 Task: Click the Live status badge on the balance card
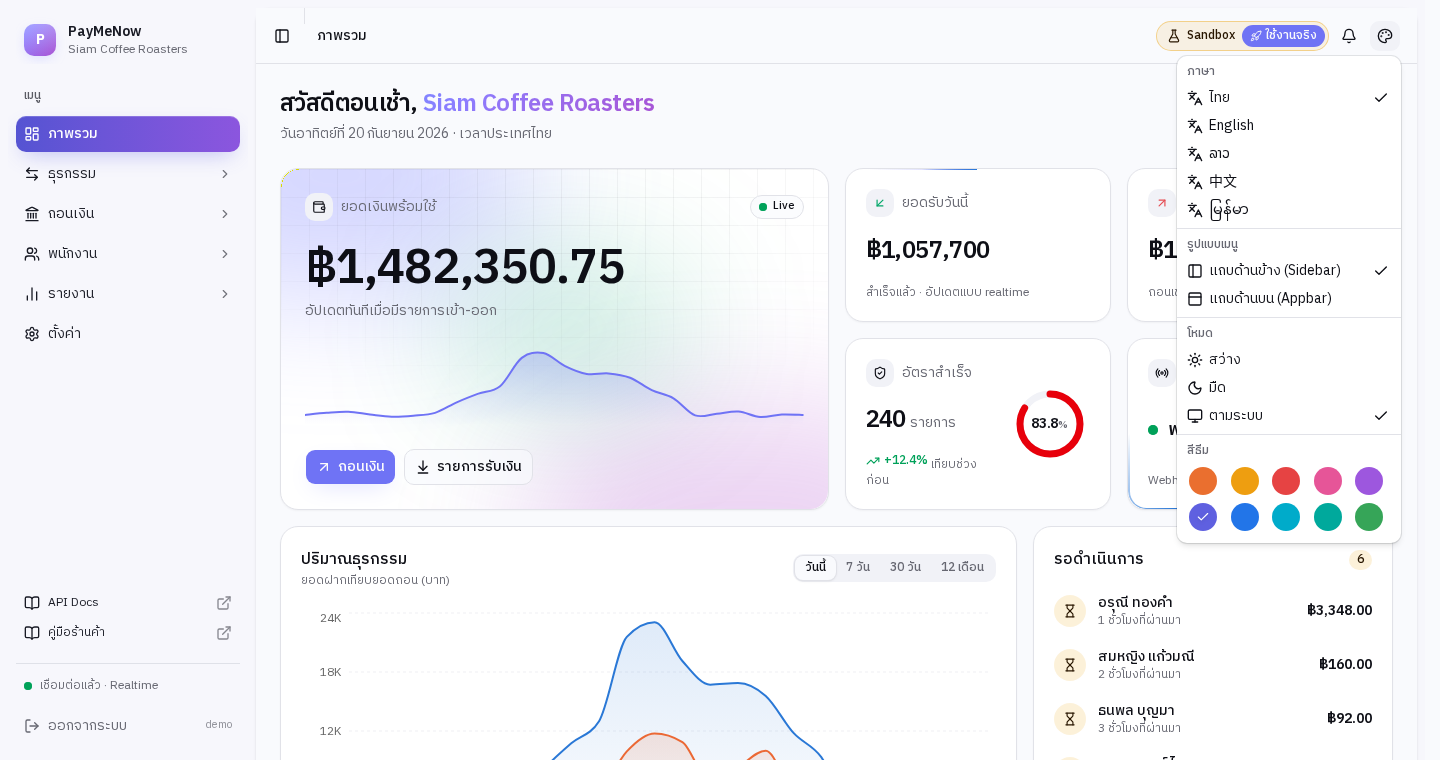coord(777,206)
